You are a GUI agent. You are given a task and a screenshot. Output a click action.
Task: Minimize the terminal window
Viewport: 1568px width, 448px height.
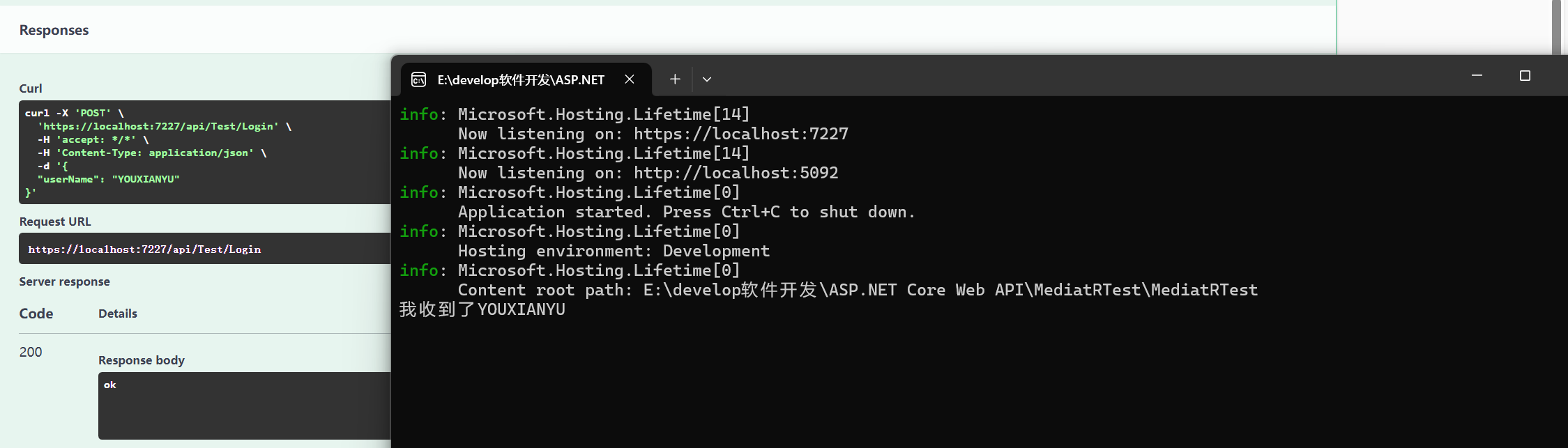pyautogui.click(x=1477, y=75)
